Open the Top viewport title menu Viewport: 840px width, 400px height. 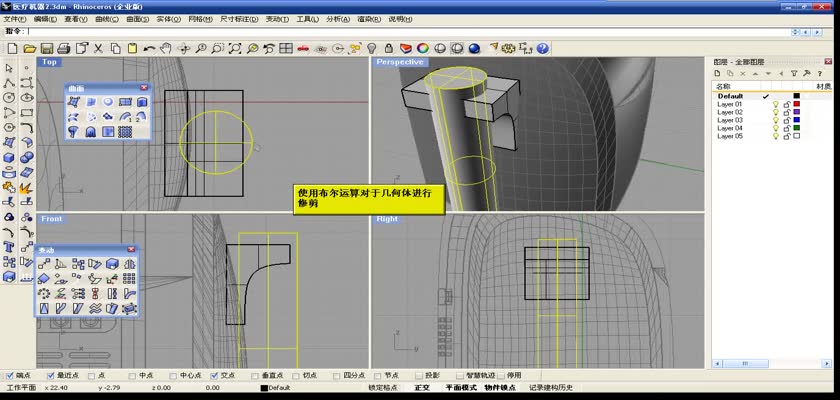[x=49, y=62]
